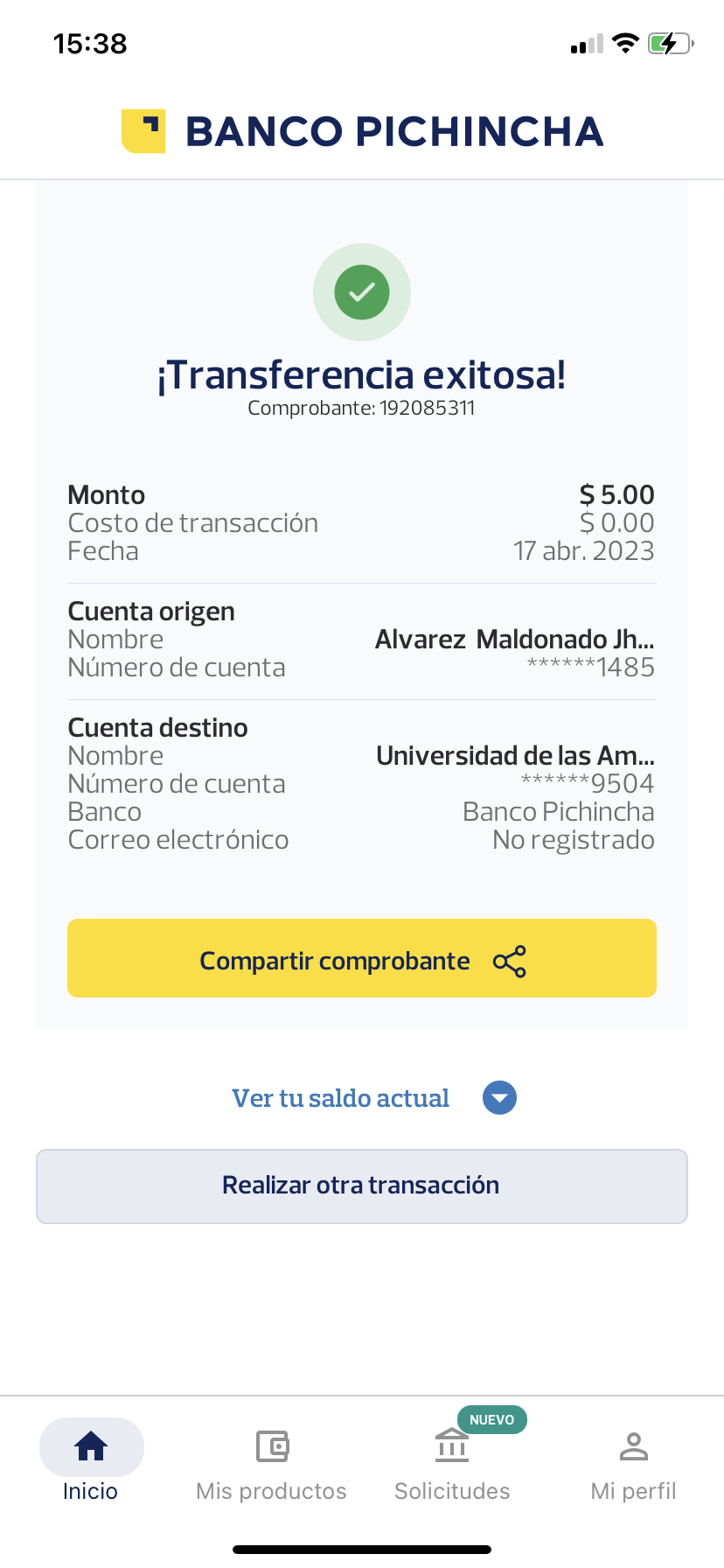The width and height of the screenshot is (724, 1568).
Task: Tap the destination name Universidad de las Am...
Action: click(515, 756)
